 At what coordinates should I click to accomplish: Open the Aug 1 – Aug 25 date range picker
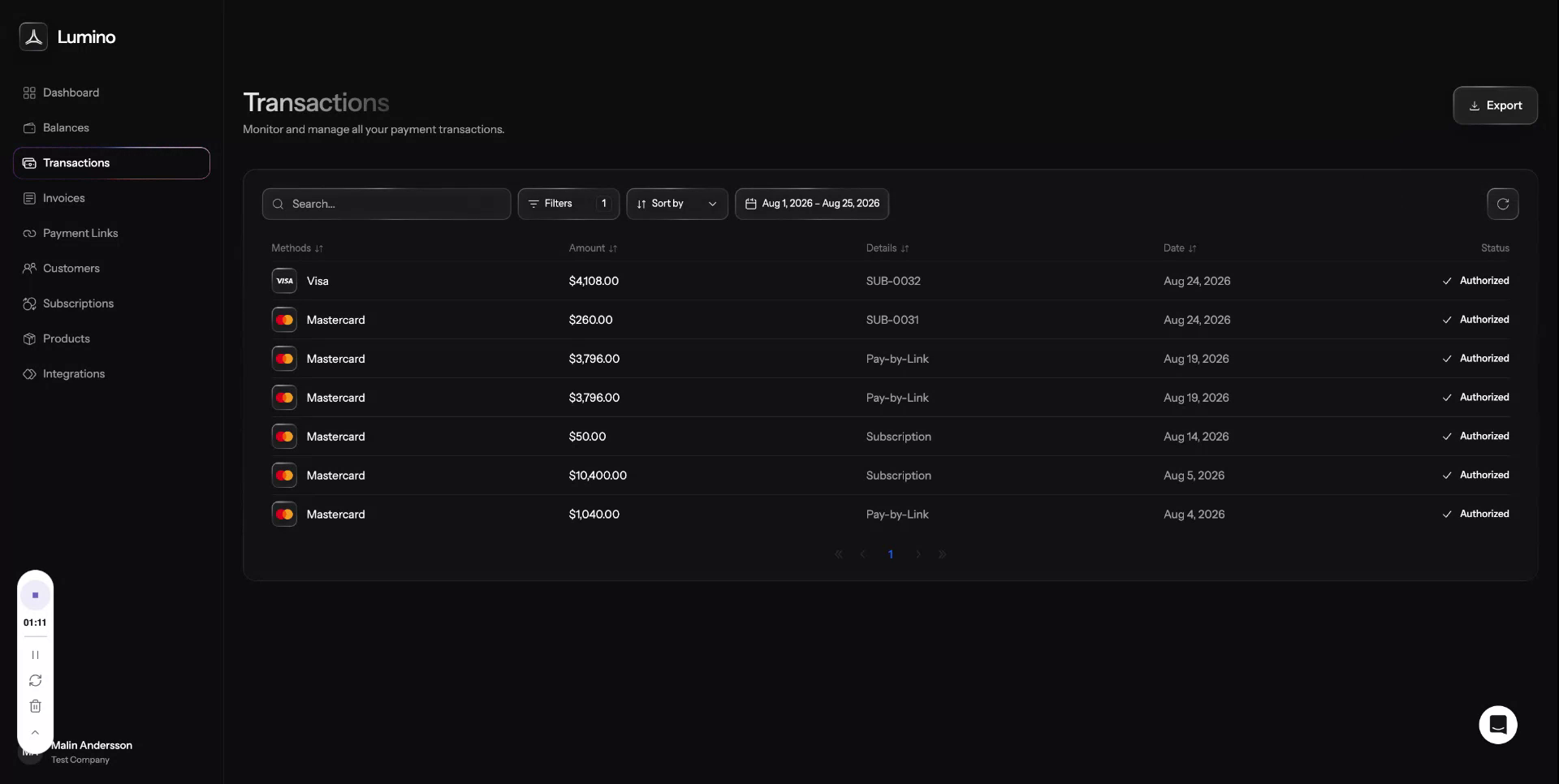pos(812,204)
